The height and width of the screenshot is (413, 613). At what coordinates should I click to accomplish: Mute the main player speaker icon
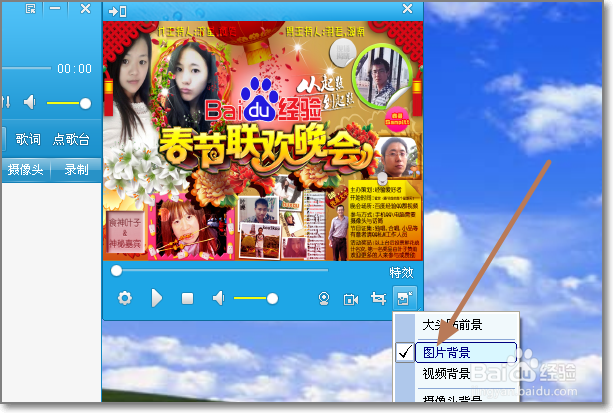coord(30,102)
